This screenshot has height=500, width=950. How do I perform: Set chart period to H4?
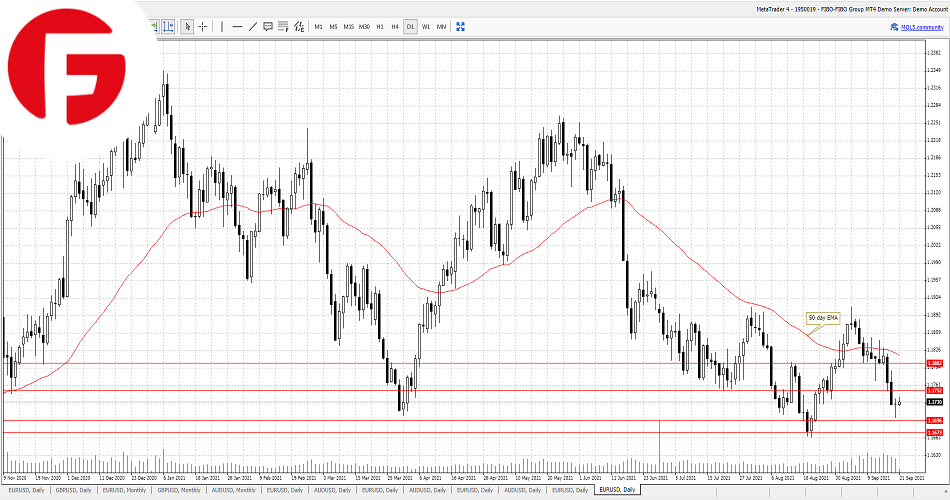pyautogui.click(x=395, y=26)
